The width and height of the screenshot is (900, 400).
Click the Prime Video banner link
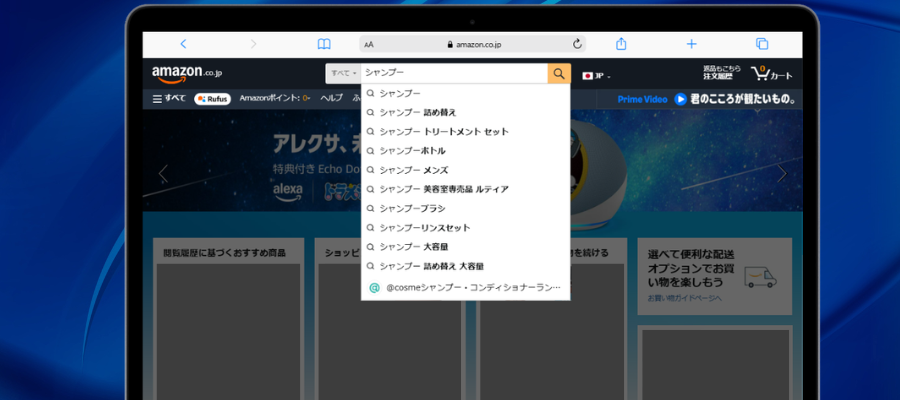click(x=642, y=99)
